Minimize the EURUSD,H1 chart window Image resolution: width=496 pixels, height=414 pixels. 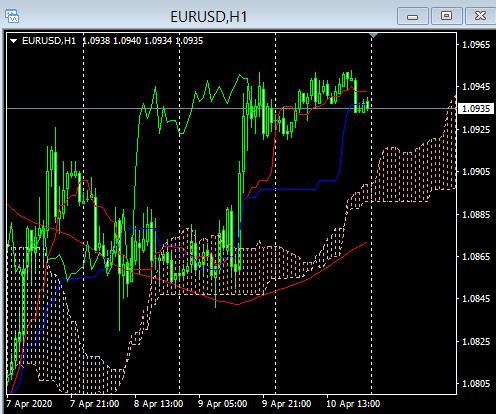(413, 16)
